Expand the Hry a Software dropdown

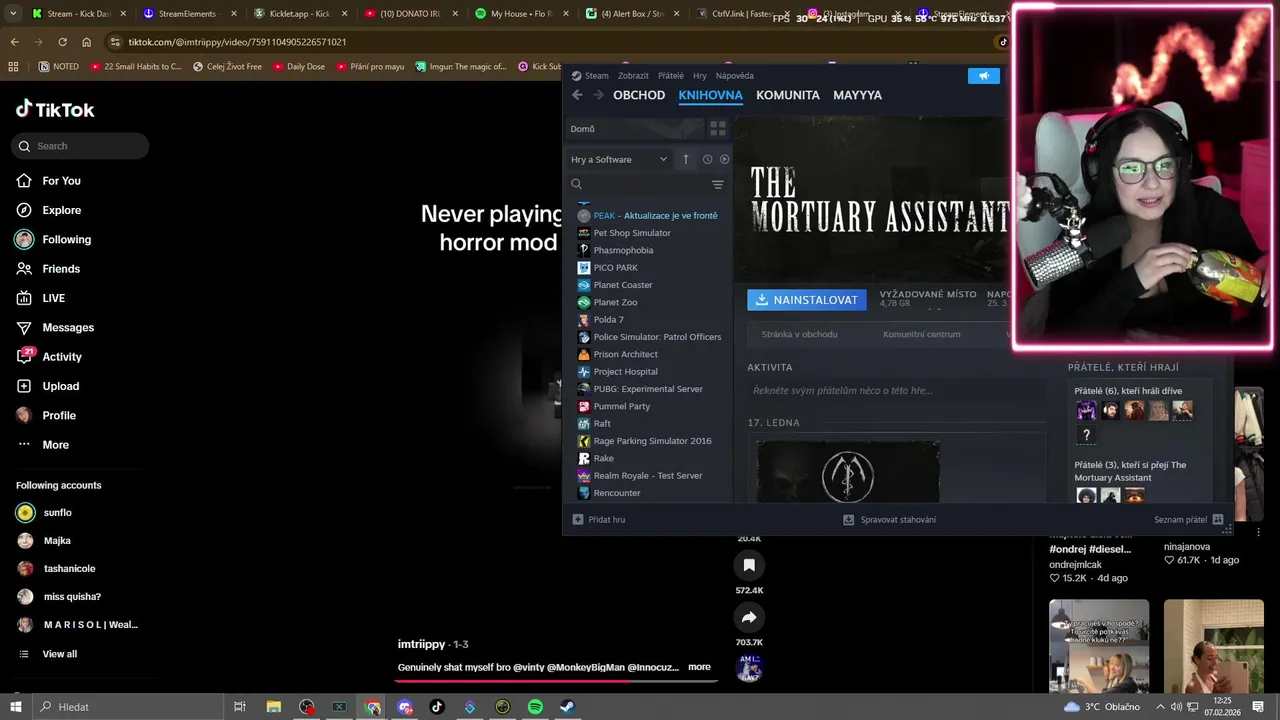(x=619, y=159)
